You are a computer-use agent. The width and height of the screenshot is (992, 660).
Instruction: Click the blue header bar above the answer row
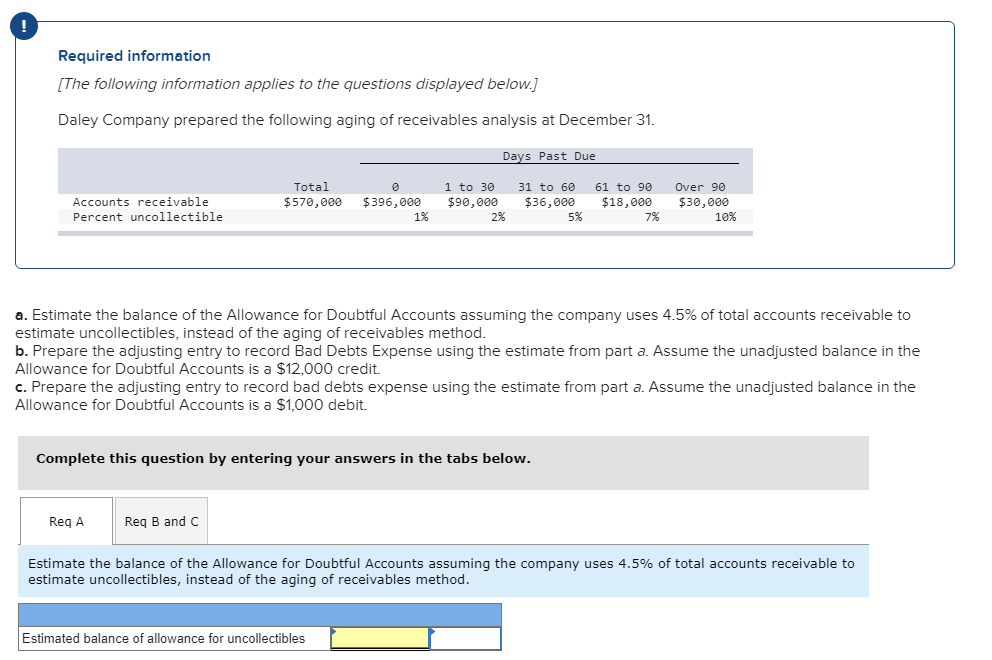pyautogui.click(x=262, y=614)
